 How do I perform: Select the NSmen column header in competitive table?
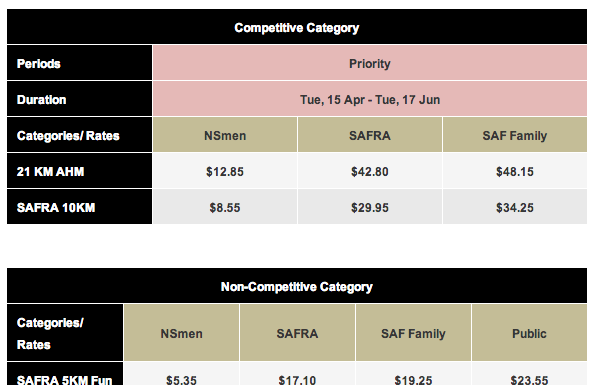[225, 135]
